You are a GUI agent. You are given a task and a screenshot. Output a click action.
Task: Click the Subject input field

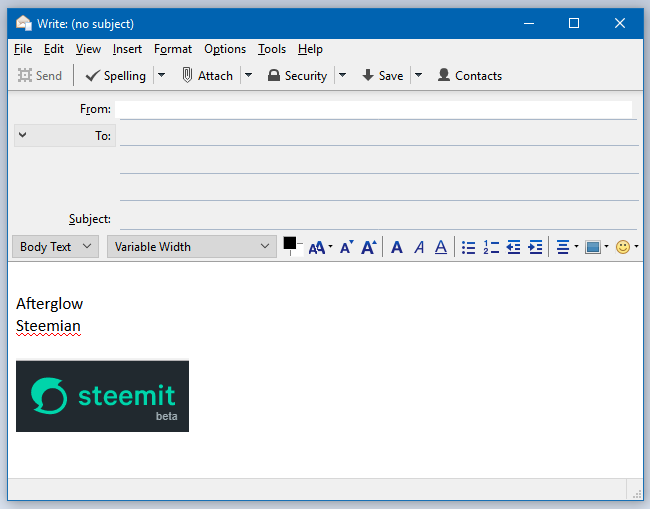tap(378, 219)
